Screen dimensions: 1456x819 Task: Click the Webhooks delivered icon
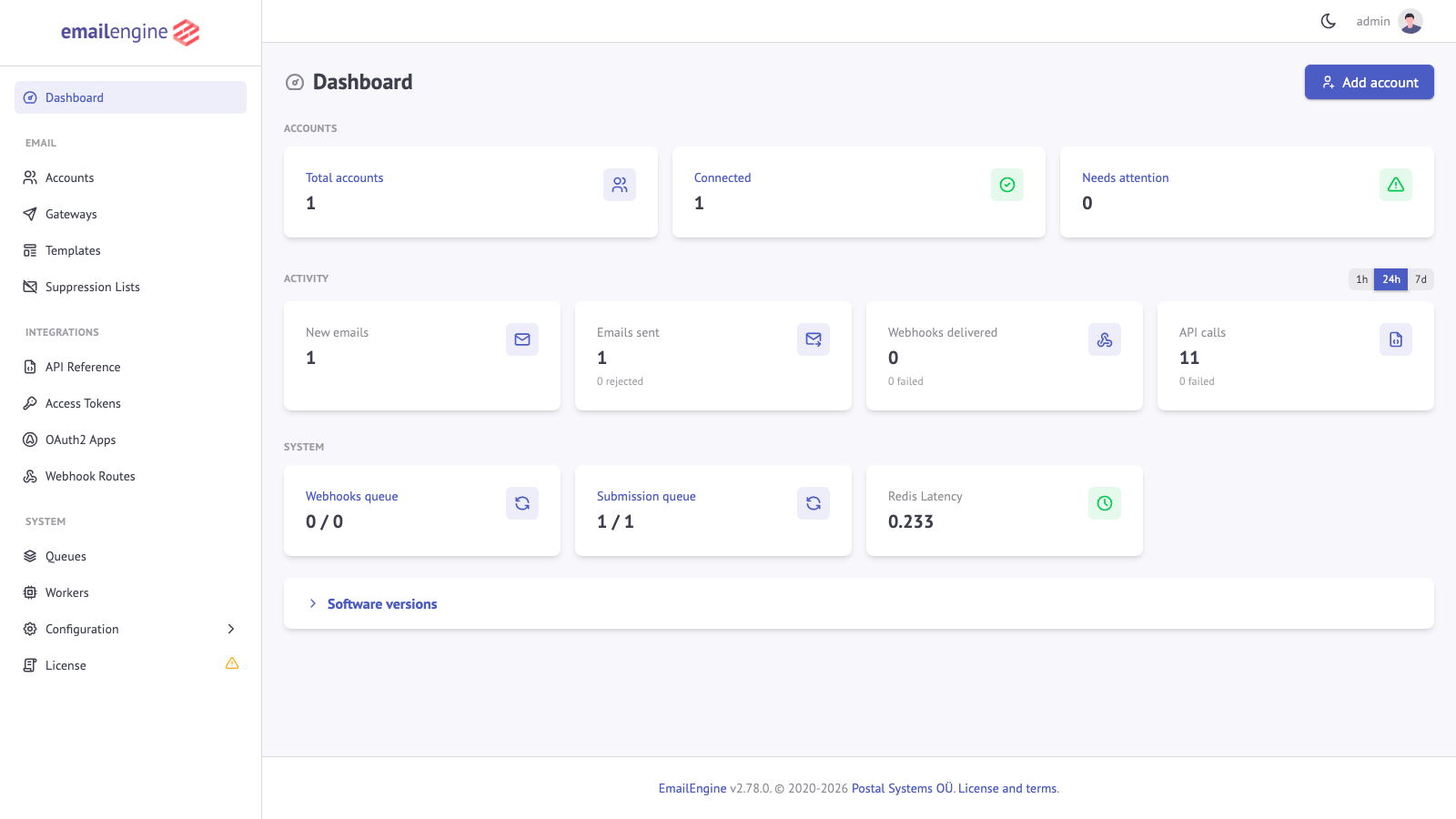(1105, 339)
